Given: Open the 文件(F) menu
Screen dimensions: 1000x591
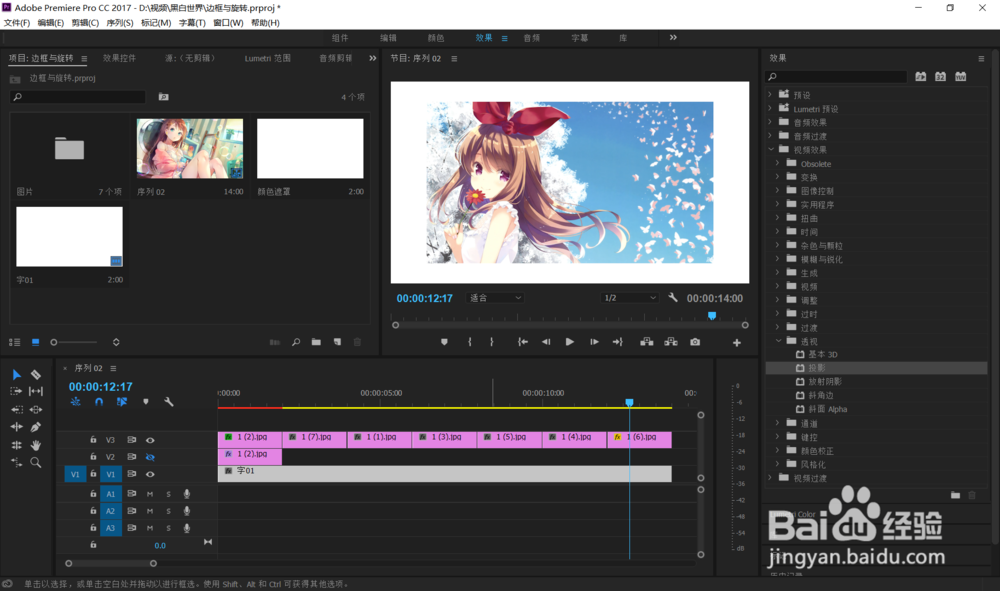Looking at the screenshot, I should (17, 23).
